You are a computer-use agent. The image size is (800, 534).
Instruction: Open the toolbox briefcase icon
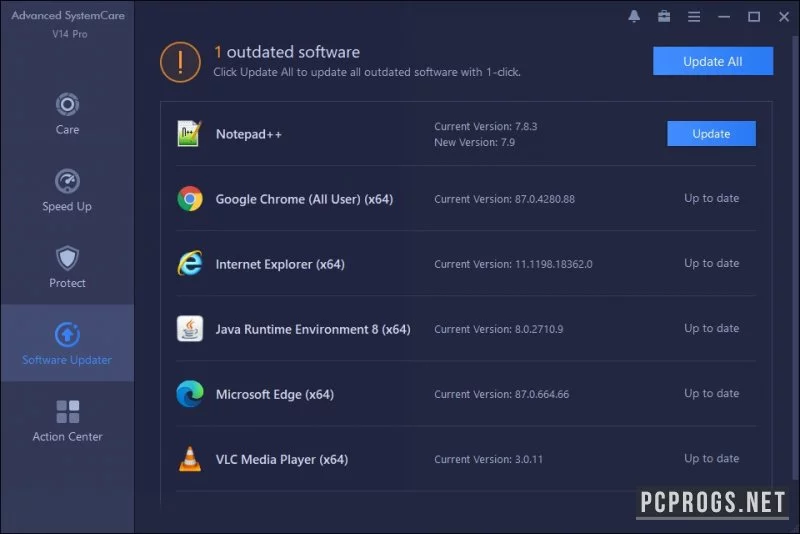pos(664,16)
